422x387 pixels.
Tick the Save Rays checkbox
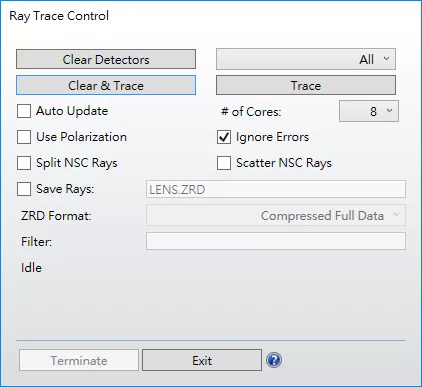tap(24, 189)
